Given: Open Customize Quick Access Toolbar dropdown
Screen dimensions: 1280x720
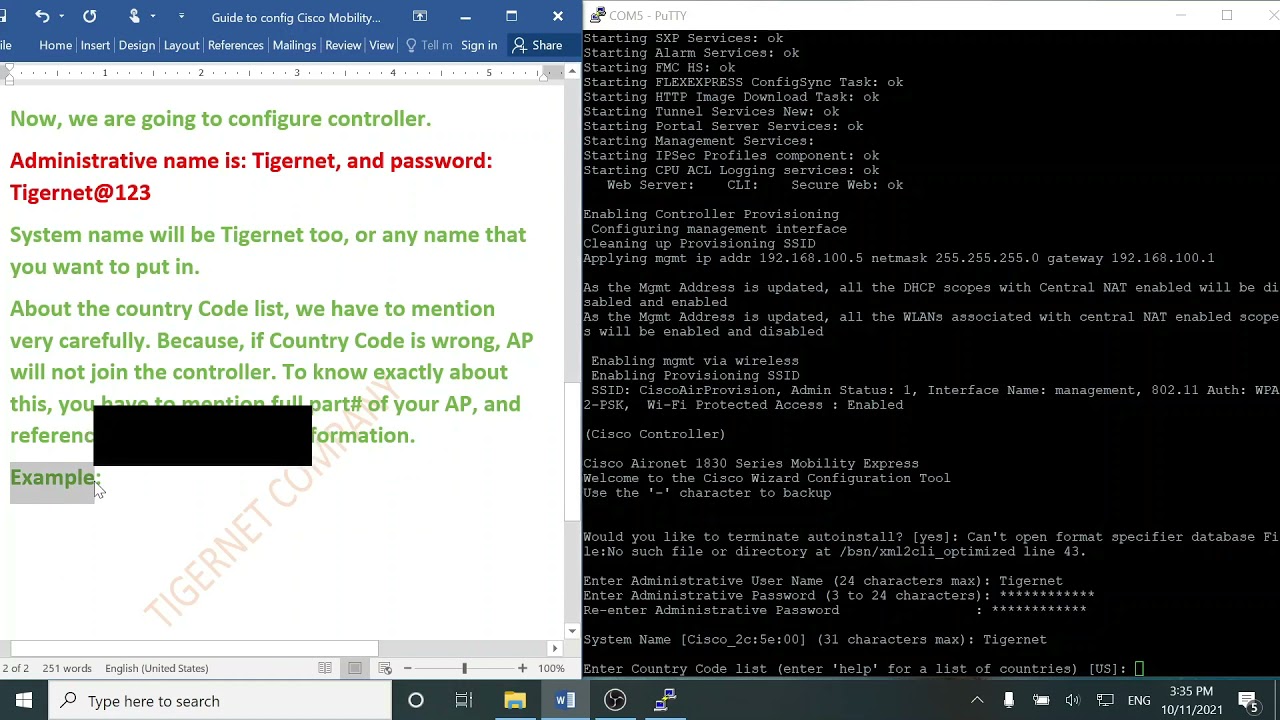Looking at the screenshot, I should pyautogui.click(x=181, y=17).
